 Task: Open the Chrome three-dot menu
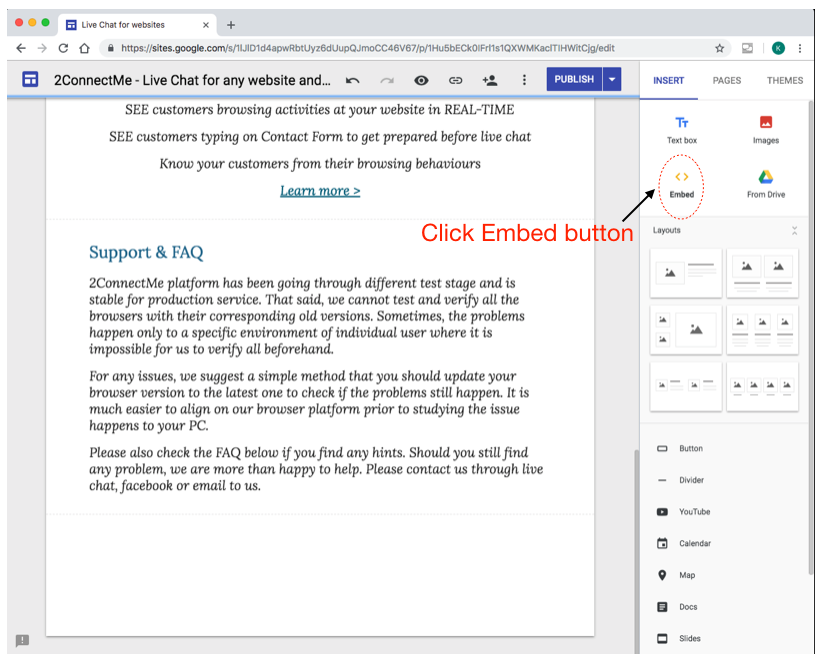pos(799,48)
